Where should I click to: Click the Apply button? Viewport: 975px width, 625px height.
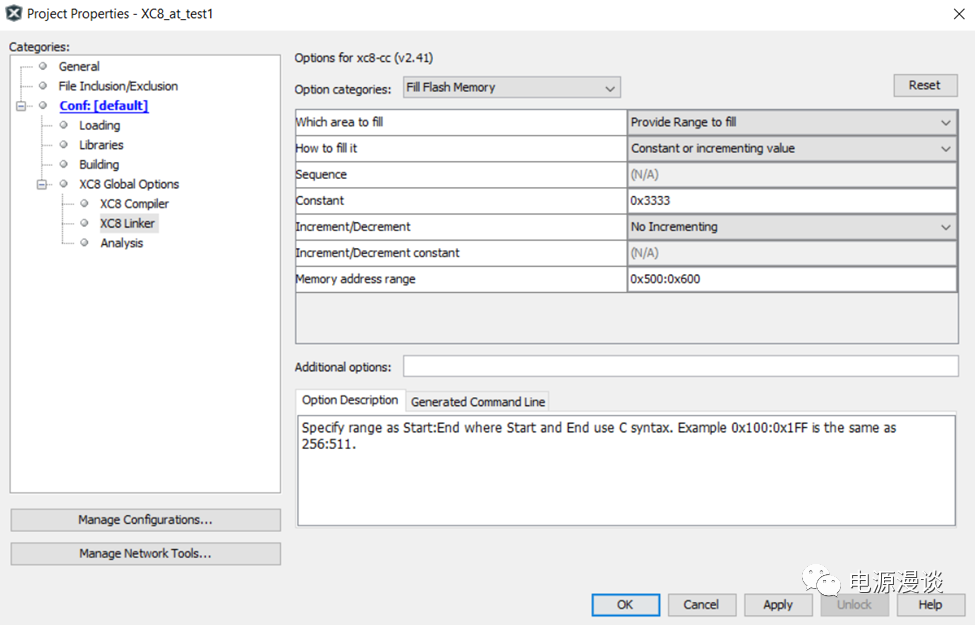[x=777, y=604]
